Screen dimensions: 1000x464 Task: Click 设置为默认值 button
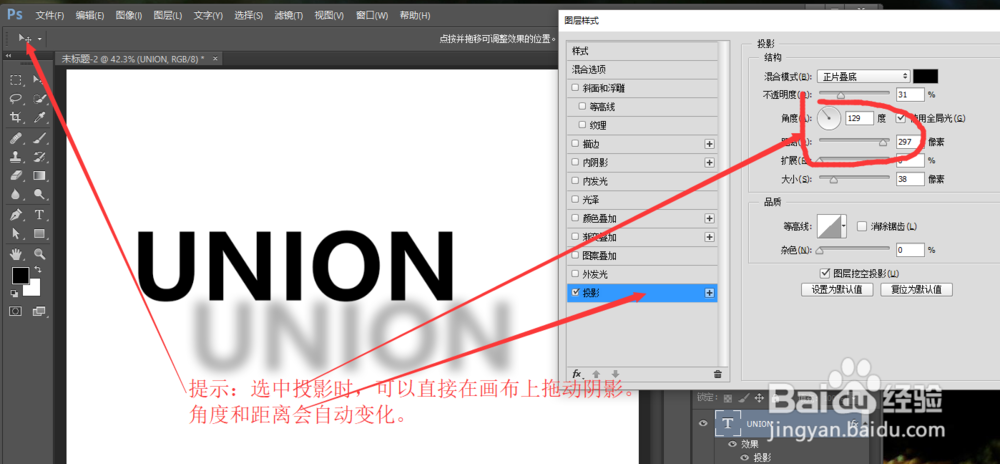click(837, 289)
